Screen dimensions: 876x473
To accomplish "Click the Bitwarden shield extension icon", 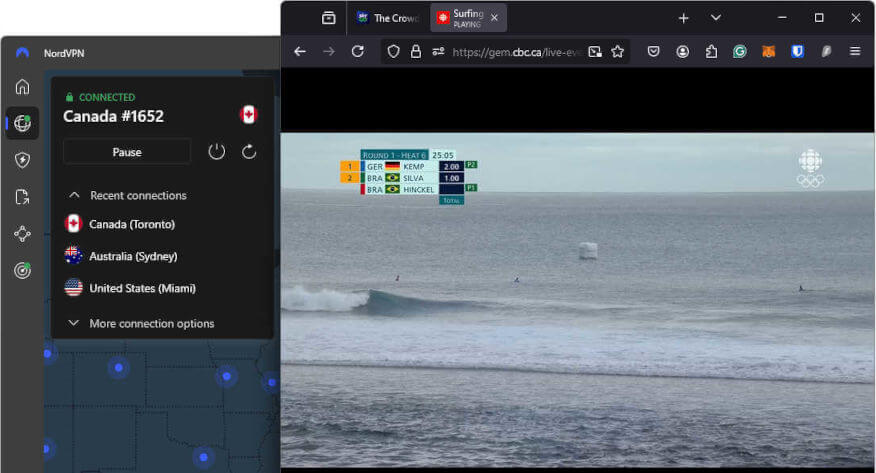I will coord(797,51).
